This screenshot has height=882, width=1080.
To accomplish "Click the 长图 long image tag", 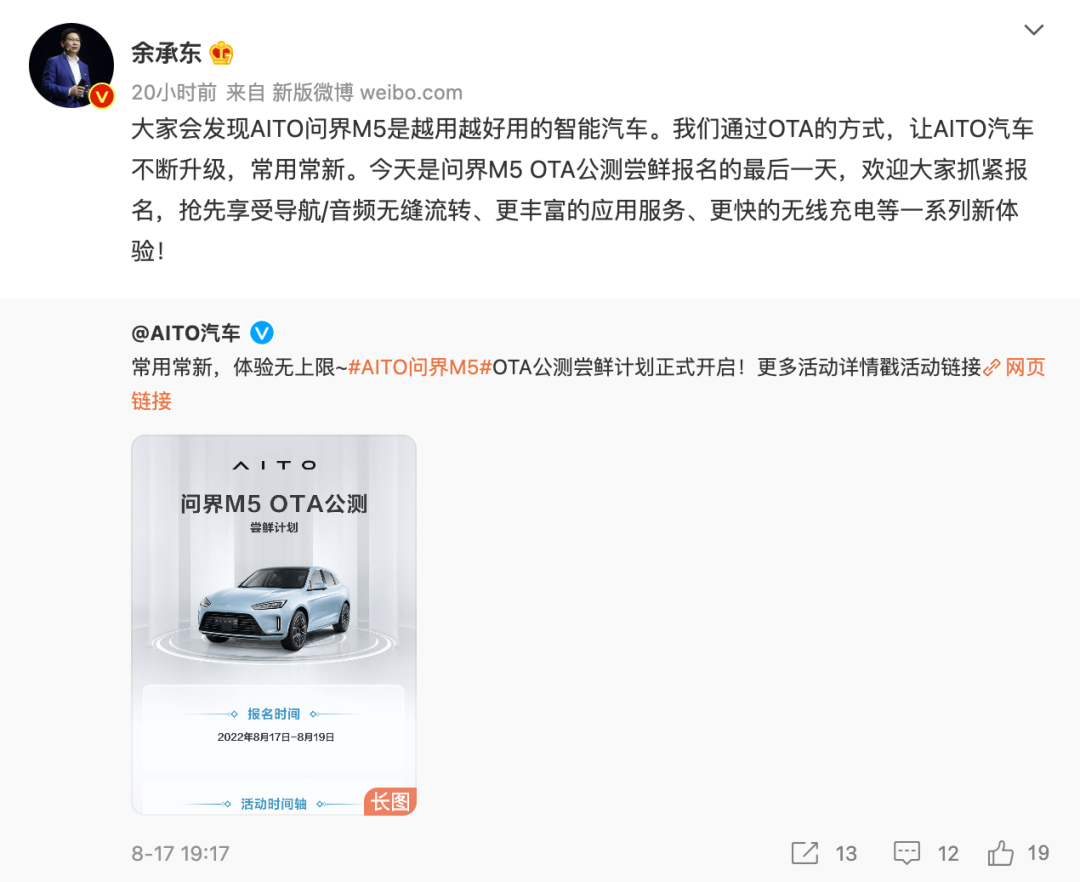I will 390,801.
